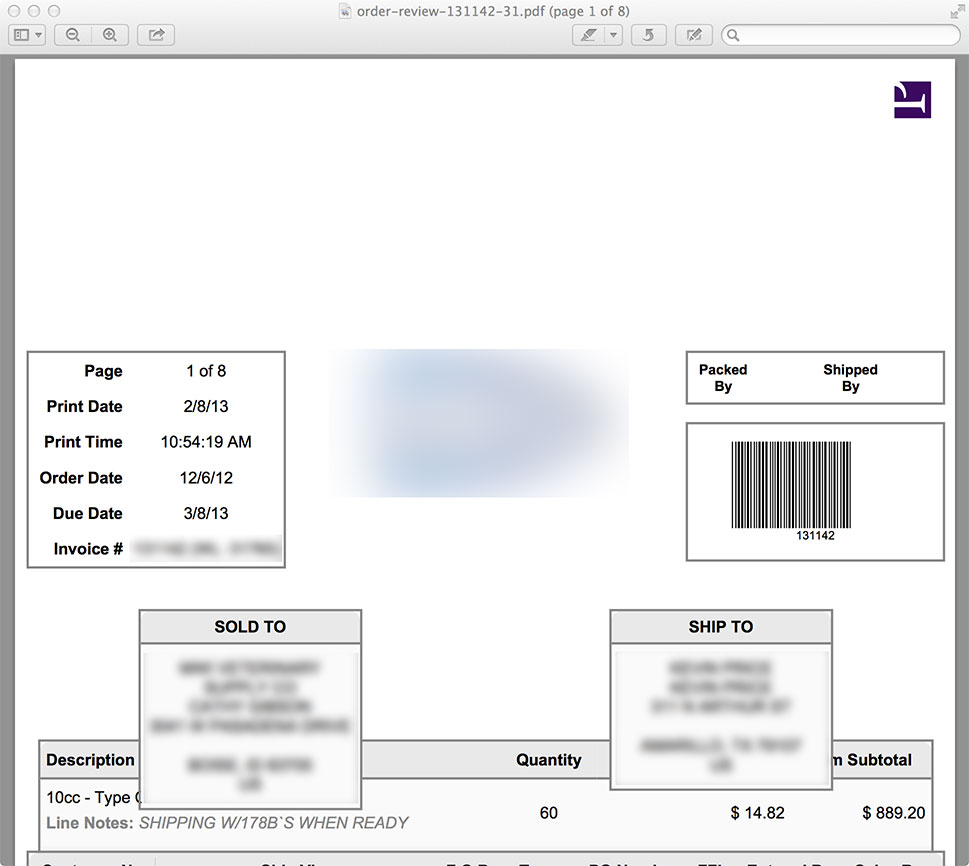Click the purple logo on the page
This screenshot has height=866, width=969.
pyautogui.click(x=912, y=100)
